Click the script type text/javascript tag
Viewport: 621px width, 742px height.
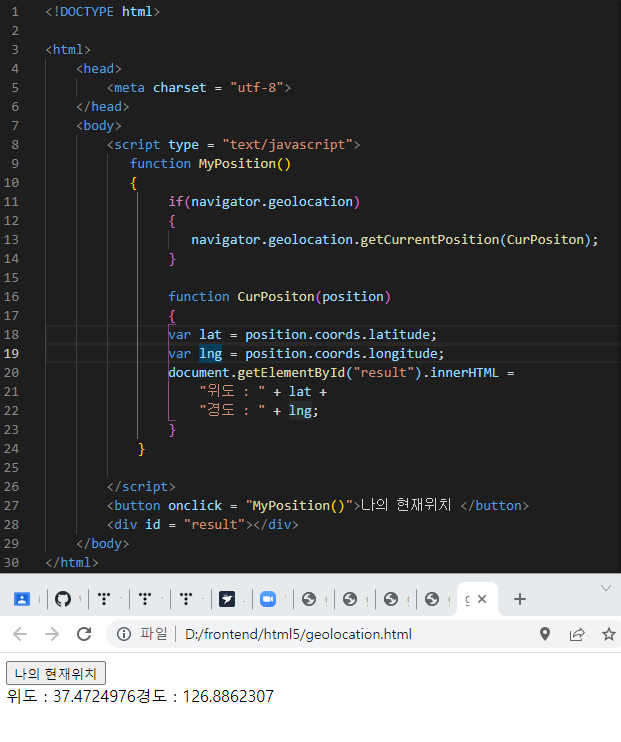(233, 144)
